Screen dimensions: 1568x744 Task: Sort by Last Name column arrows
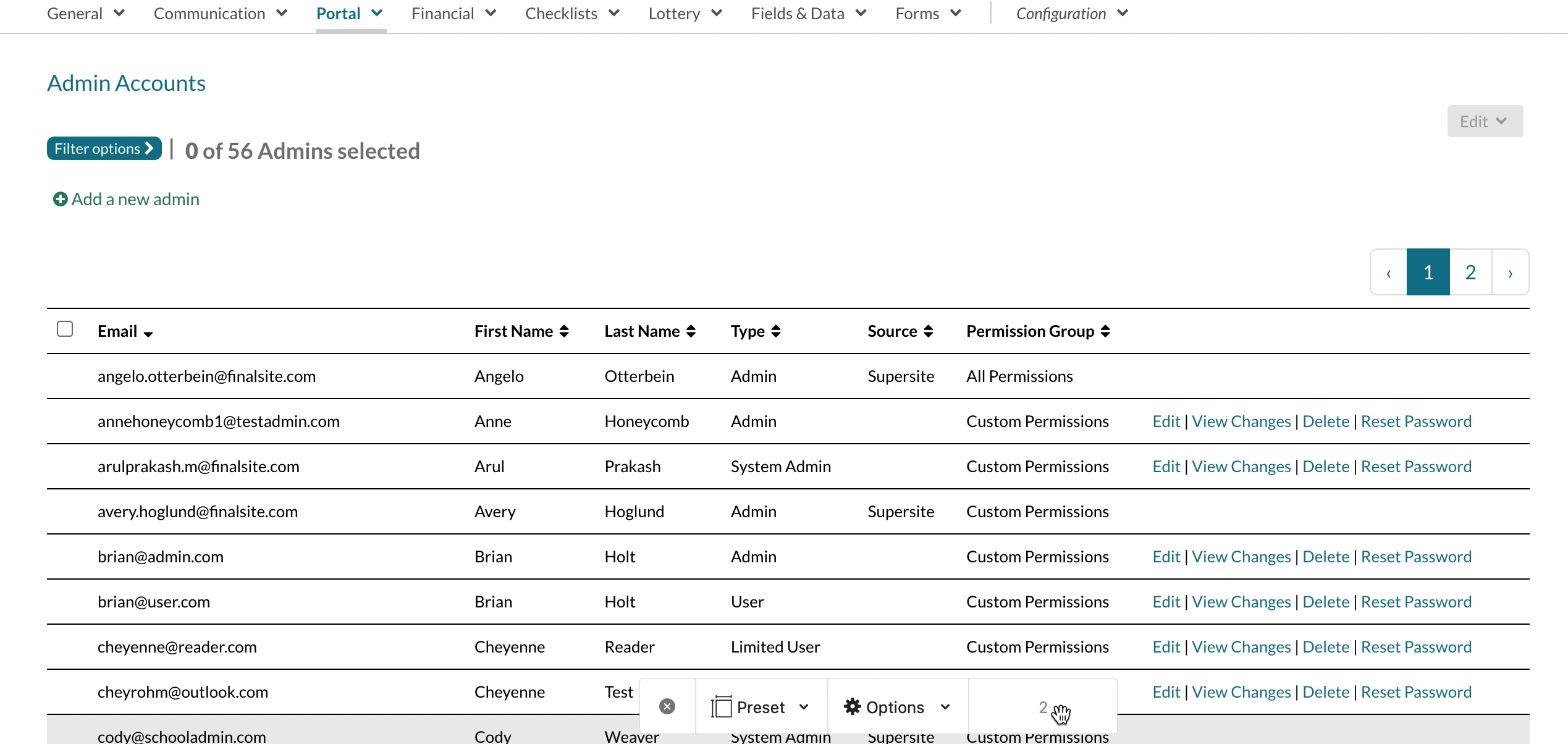[x=691, y=332]
